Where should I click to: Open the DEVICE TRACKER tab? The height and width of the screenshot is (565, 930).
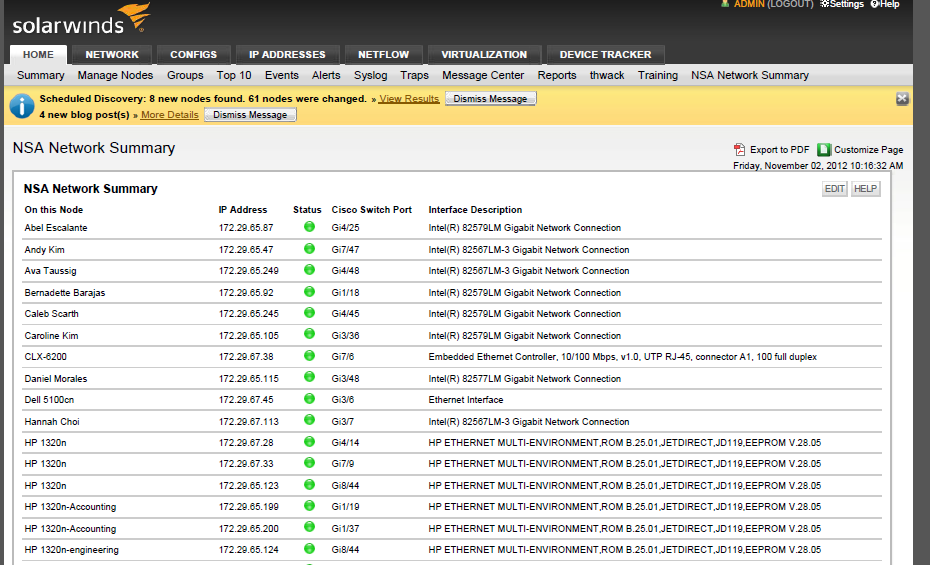pyautogui.click(x=605, y=55)
